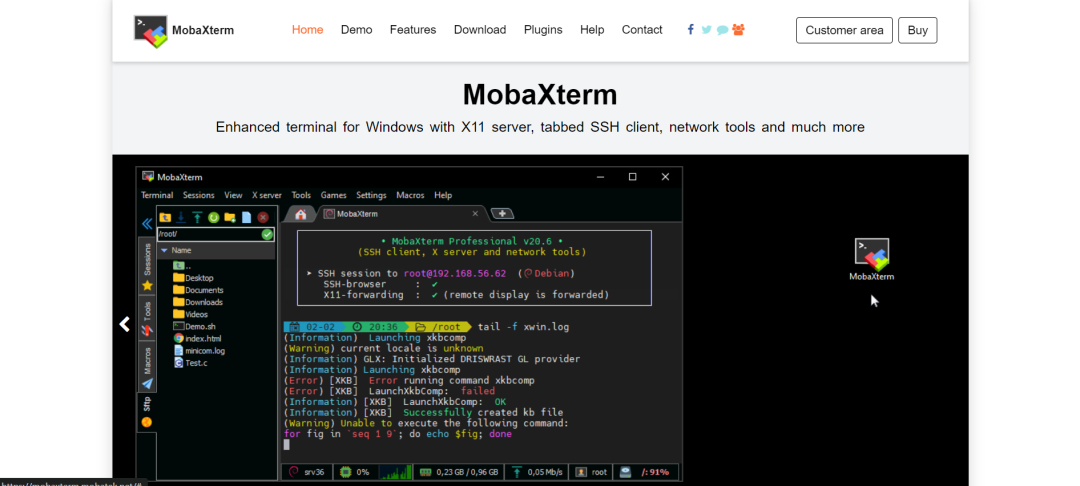Click the disk usage /: 91% indicator
The width and height of the screenshot is (1080, 486).
pos(645,472)
